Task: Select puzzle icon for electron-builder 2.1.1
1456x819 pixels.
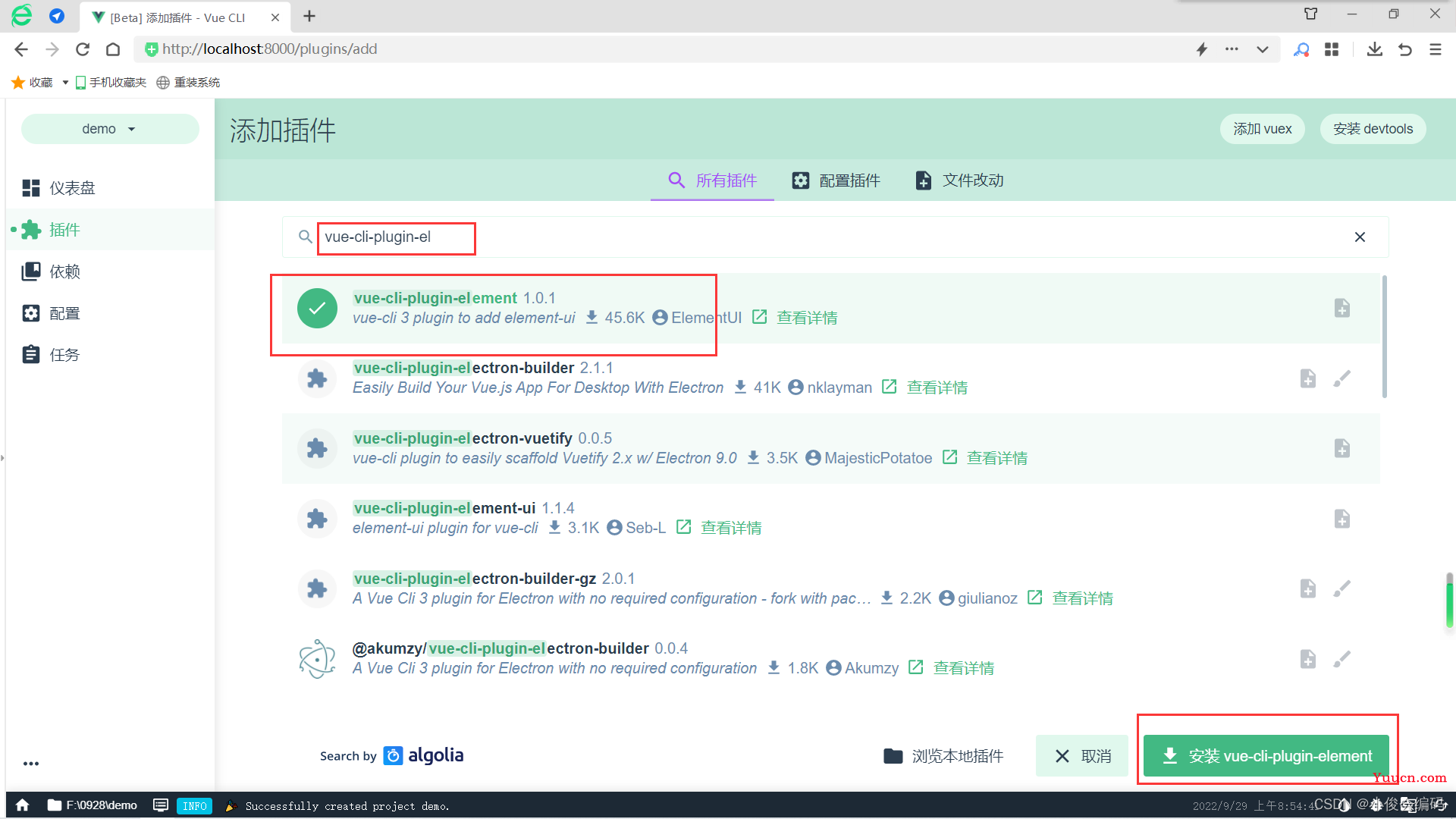Action: [317, 378]
